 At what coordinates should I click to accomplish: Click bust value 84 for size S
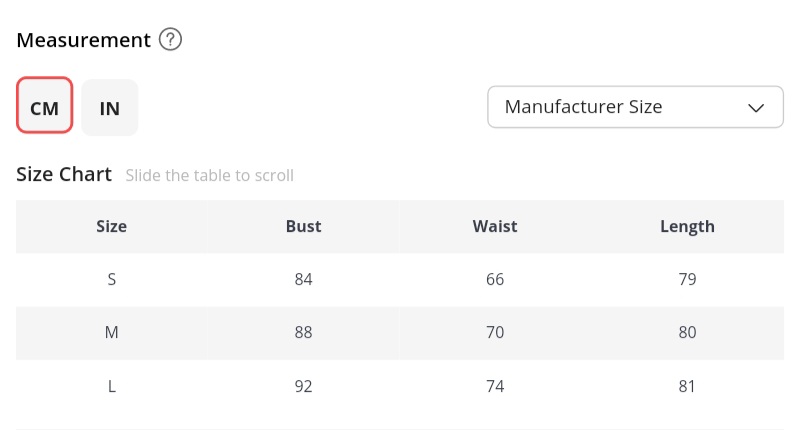(303, 279)
